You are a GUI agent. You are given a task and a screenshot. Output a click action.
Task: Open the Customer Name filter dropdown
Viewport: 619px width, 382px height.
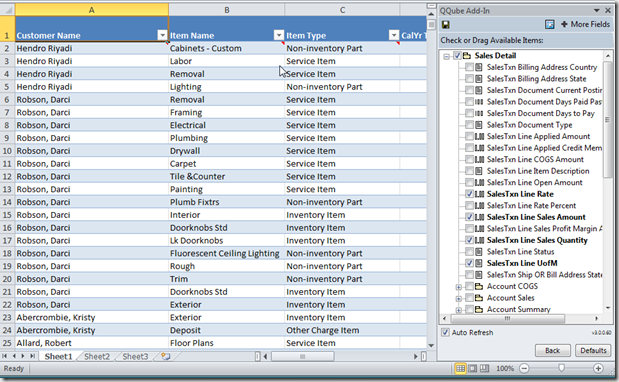point(162,36)
